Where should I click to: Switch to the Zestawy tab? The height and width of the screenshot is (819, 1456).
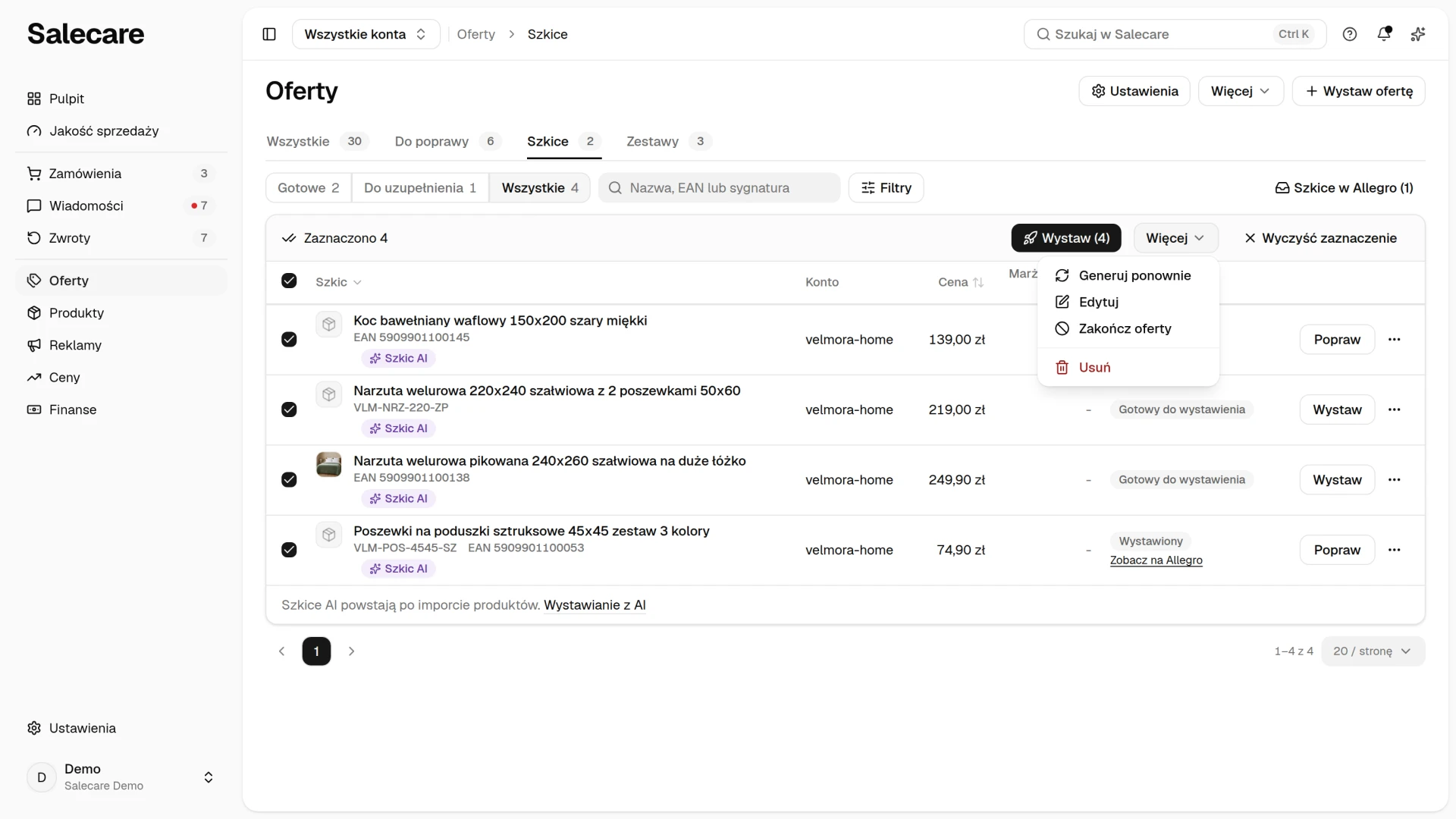point(668,142)
